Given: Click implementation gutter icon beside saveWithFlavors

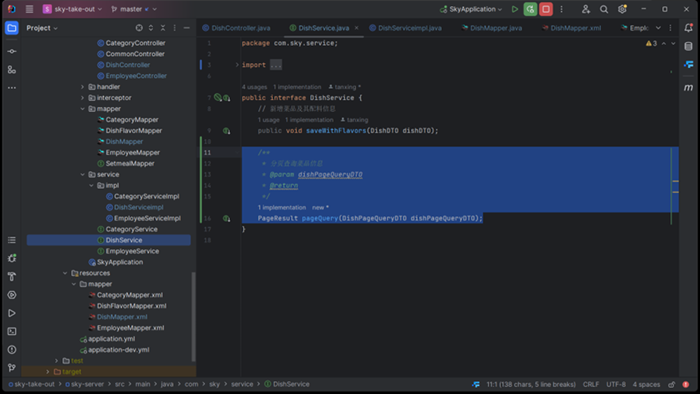Looking at the screenshot, I should (x=226, y=131).
